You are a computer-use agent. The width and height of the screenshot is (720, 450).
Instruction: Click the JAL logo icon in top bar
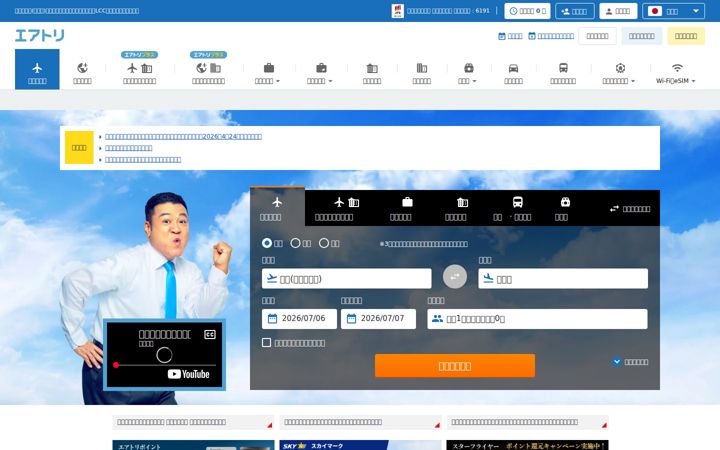pos(398,11)
